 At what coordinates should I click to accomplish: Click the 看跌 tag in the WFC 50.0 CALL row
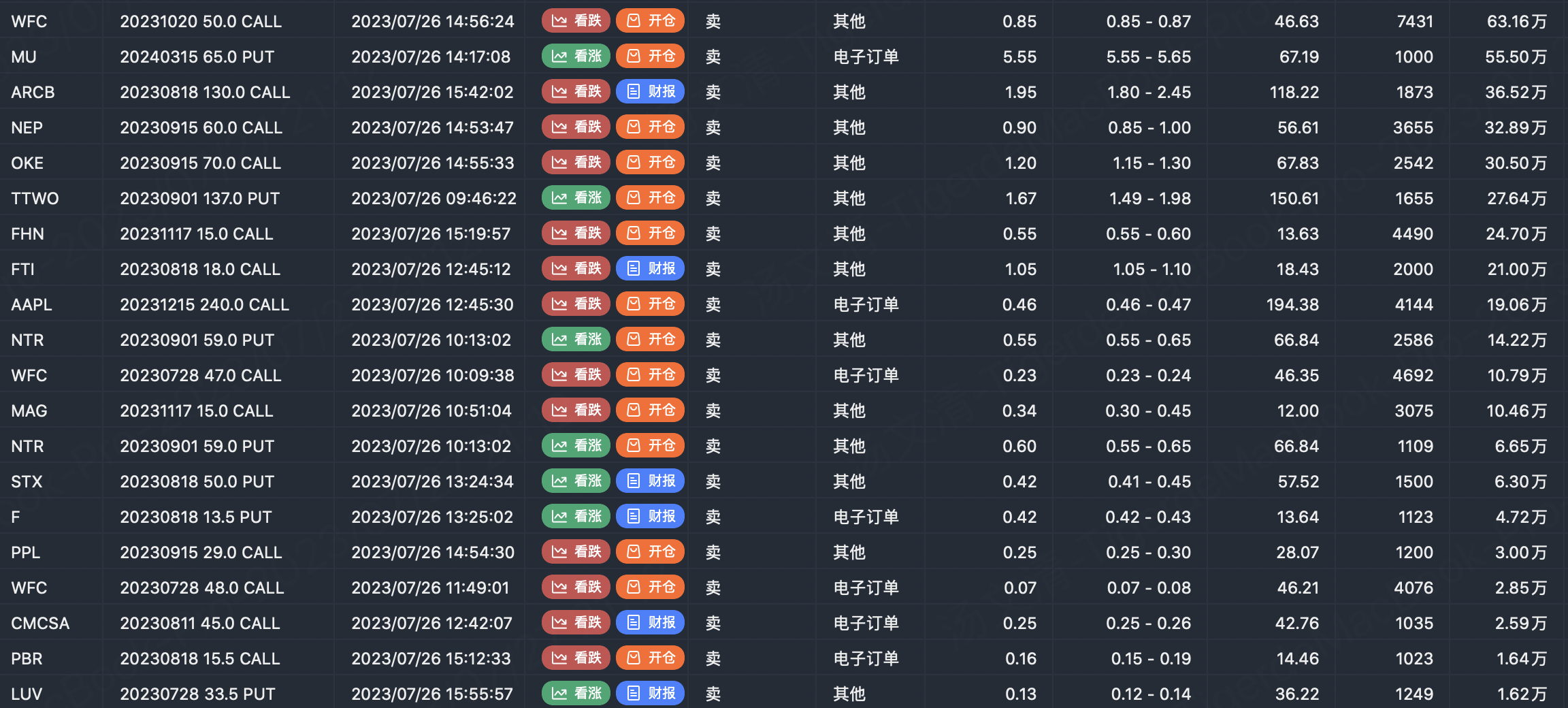(576, 20)
